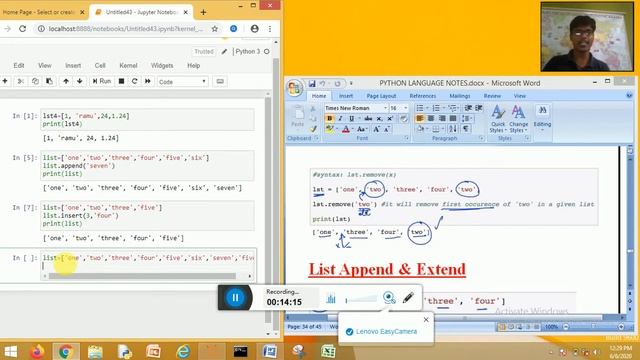The image size is (640, 360).
Task: Expand the Editing group dropdown
Action: coord(542,118)
